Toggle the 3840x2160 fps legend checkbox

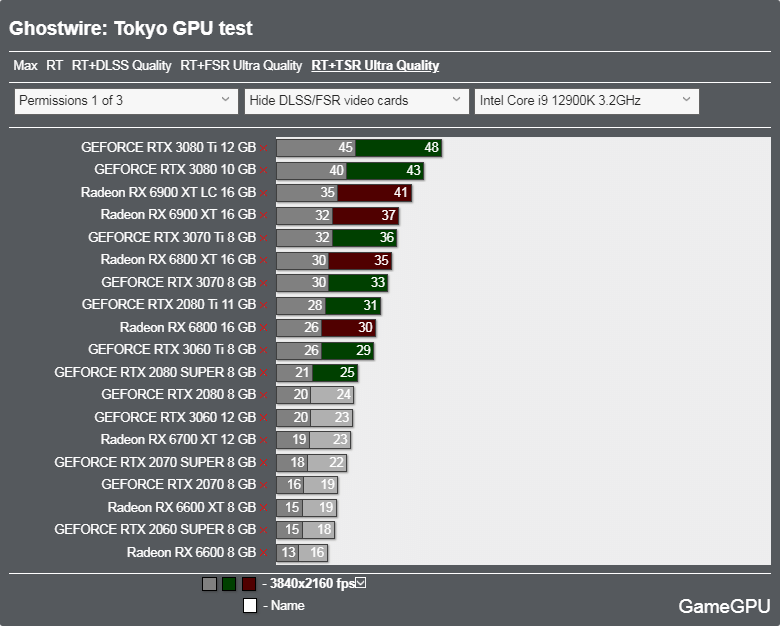(x=361, y=583)
